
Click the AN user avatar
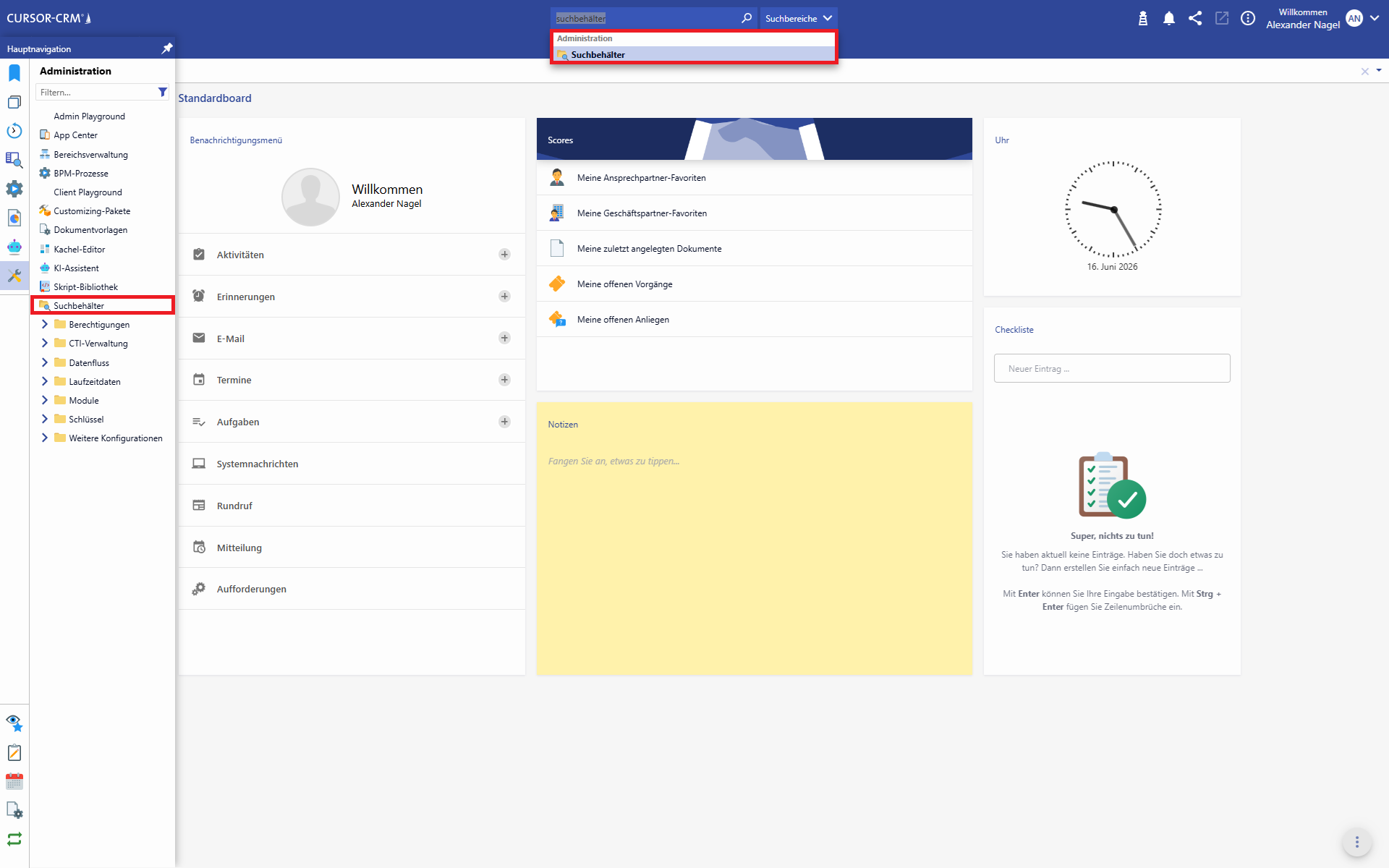pos(1354,18)
